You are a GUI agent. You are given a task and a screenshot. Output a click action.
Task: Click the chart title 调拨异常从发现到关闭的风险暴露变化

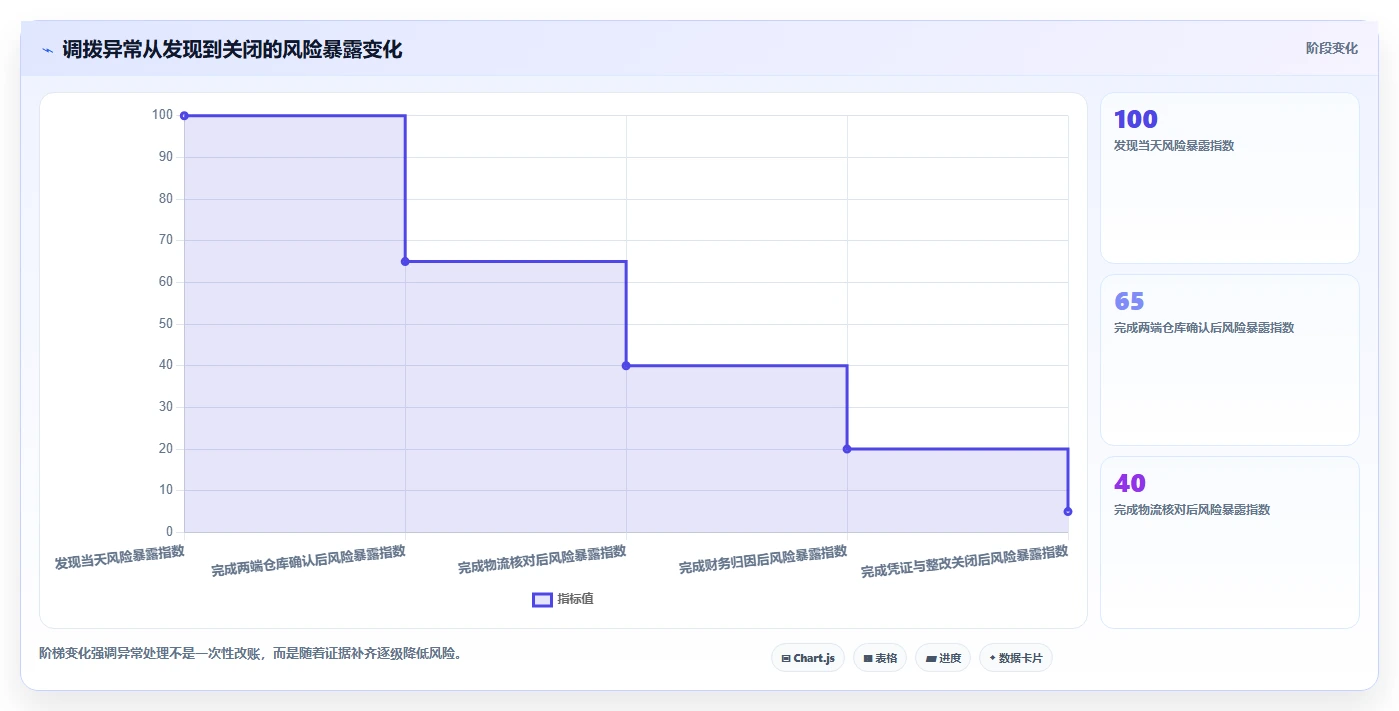pos(232,49)
